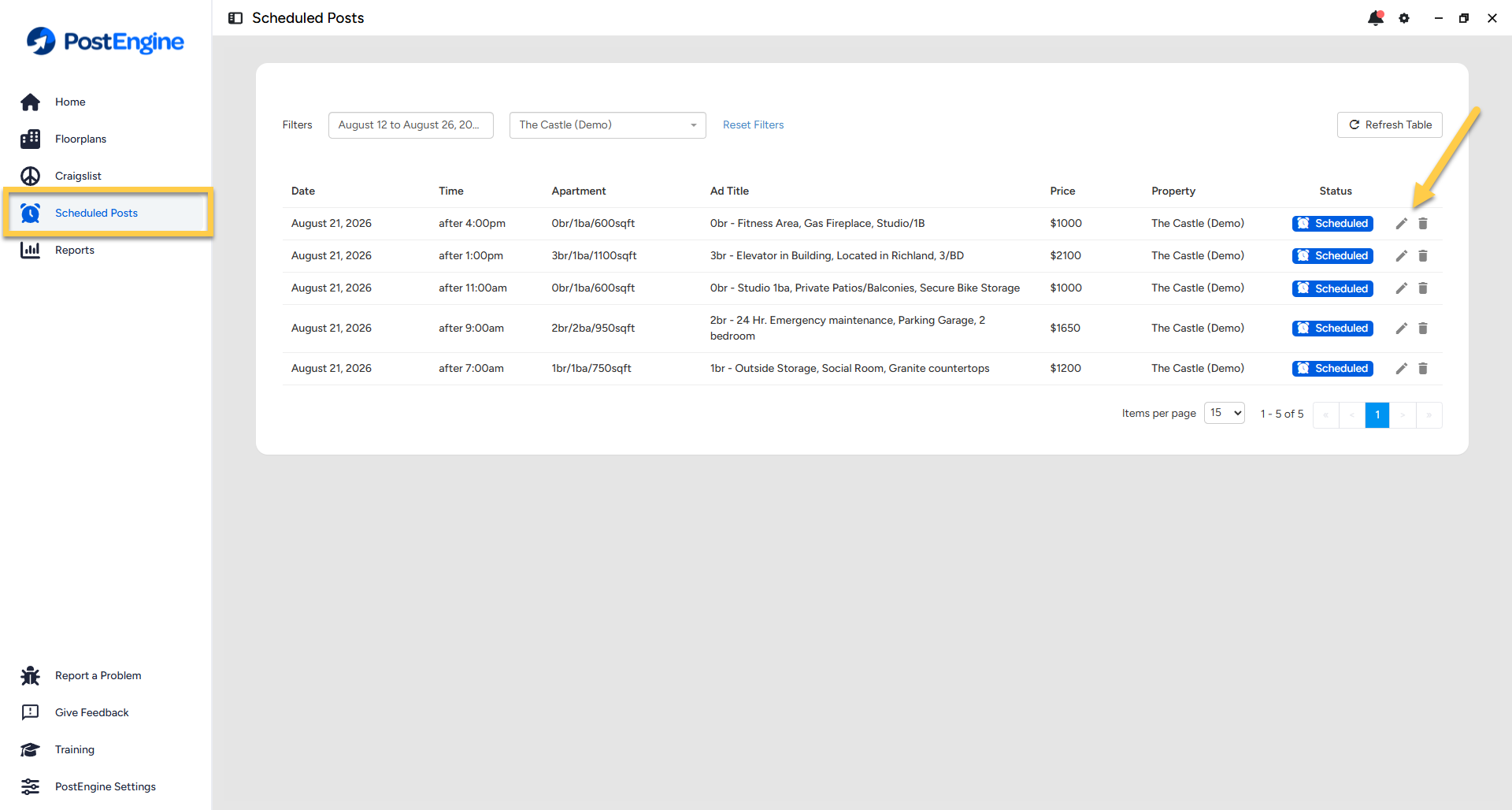Toggle sidebar panel icon beside title
Viewport: 1512px width, 810px height.
tap(235, 18)
